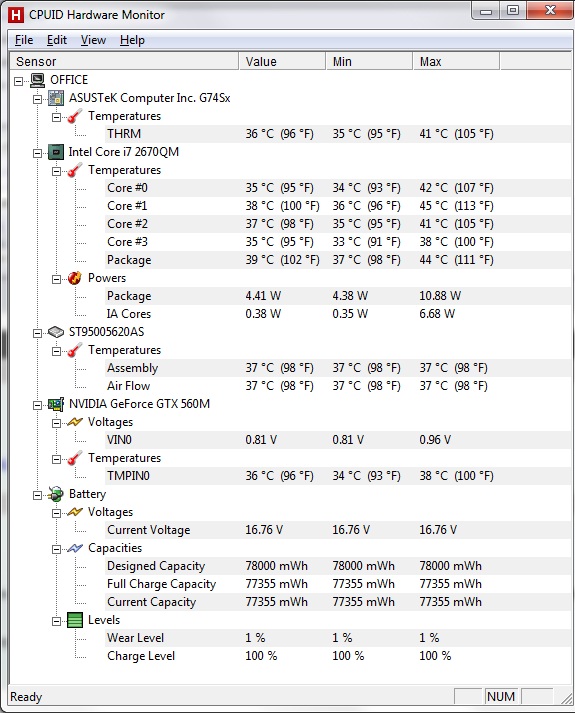Collapse the Battery Capacities group
Screen dimensions: 575x713
click(56, 549)
